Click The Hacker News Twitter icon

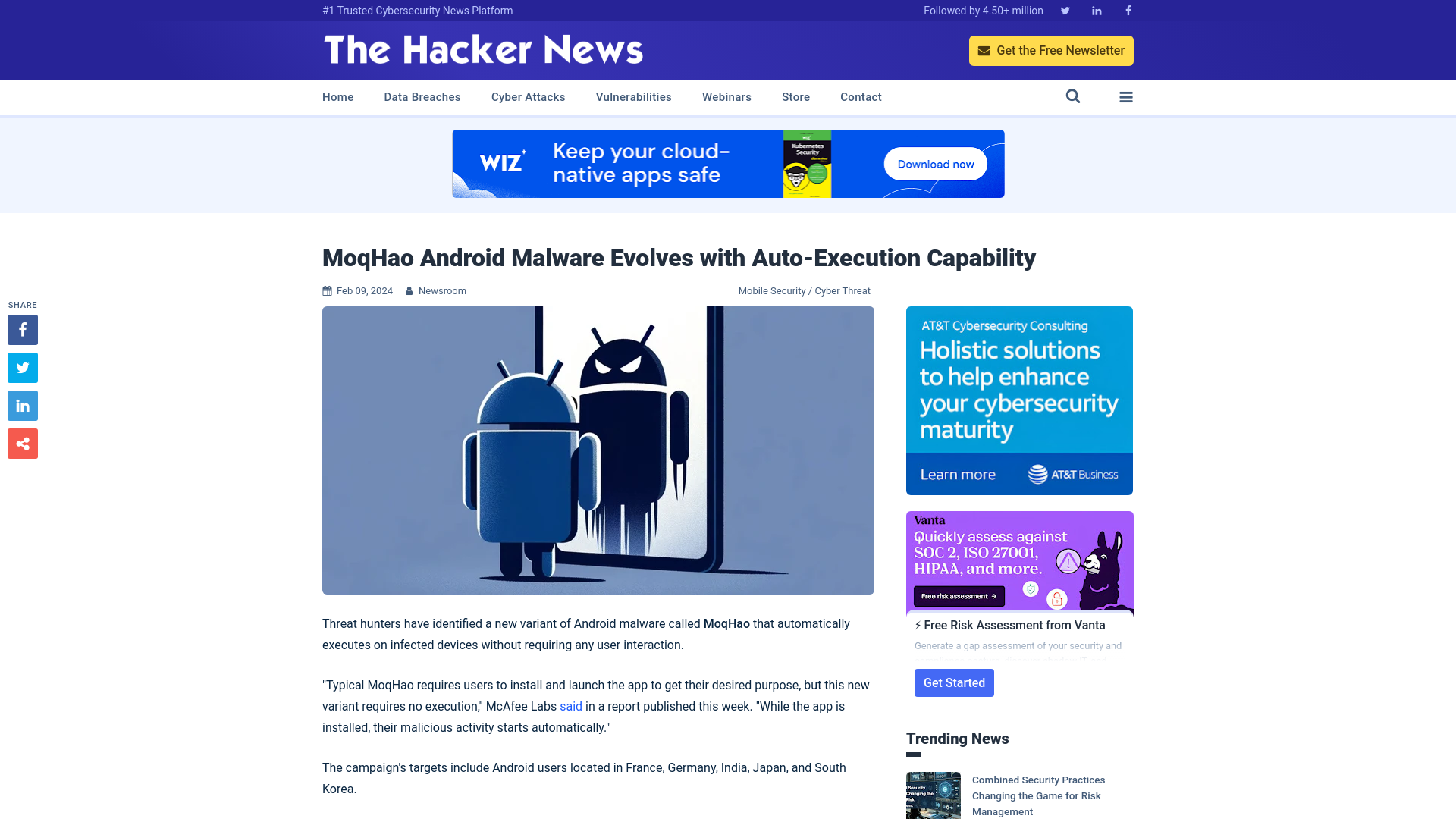1065,10
